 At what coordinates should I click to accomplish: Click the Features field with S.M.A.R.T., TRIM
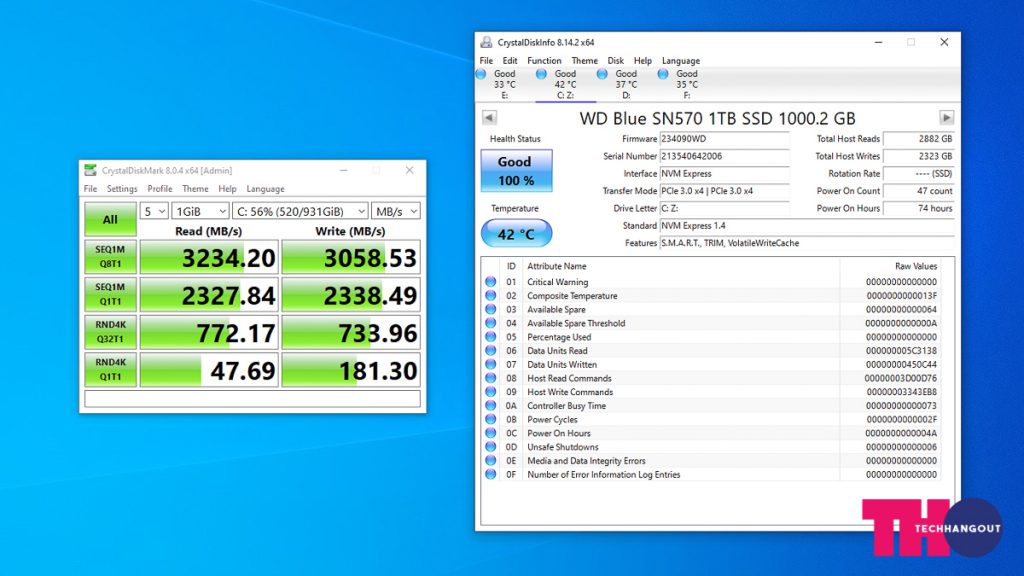(x=807, y=243)
